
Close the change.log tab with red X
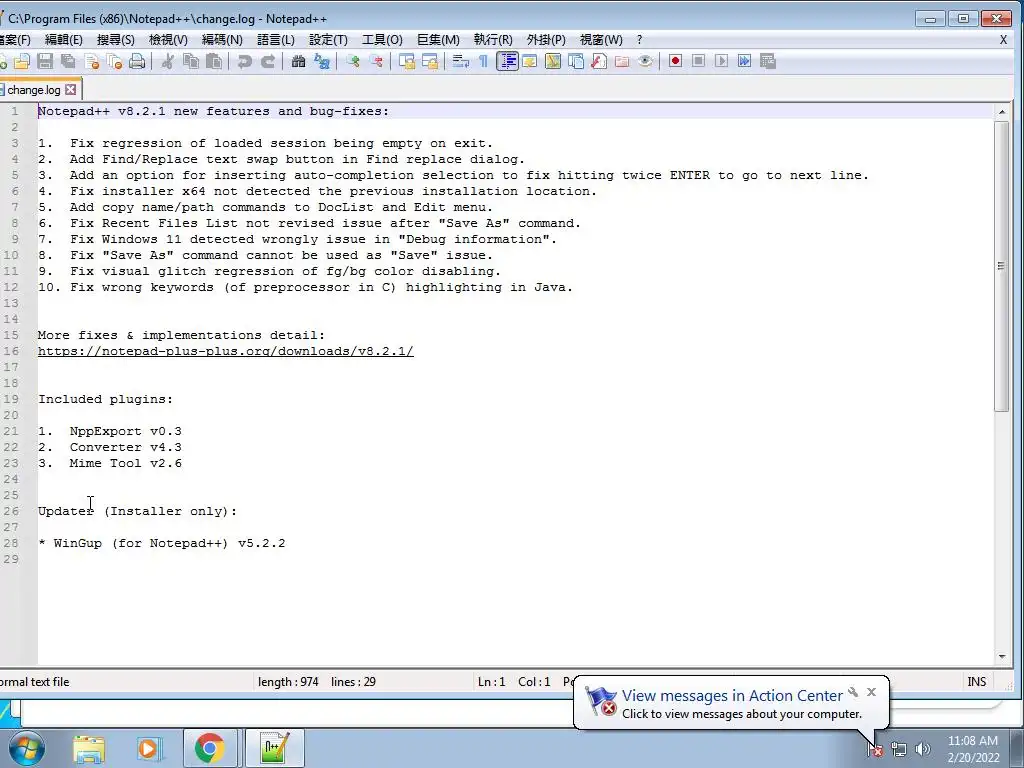71,89
